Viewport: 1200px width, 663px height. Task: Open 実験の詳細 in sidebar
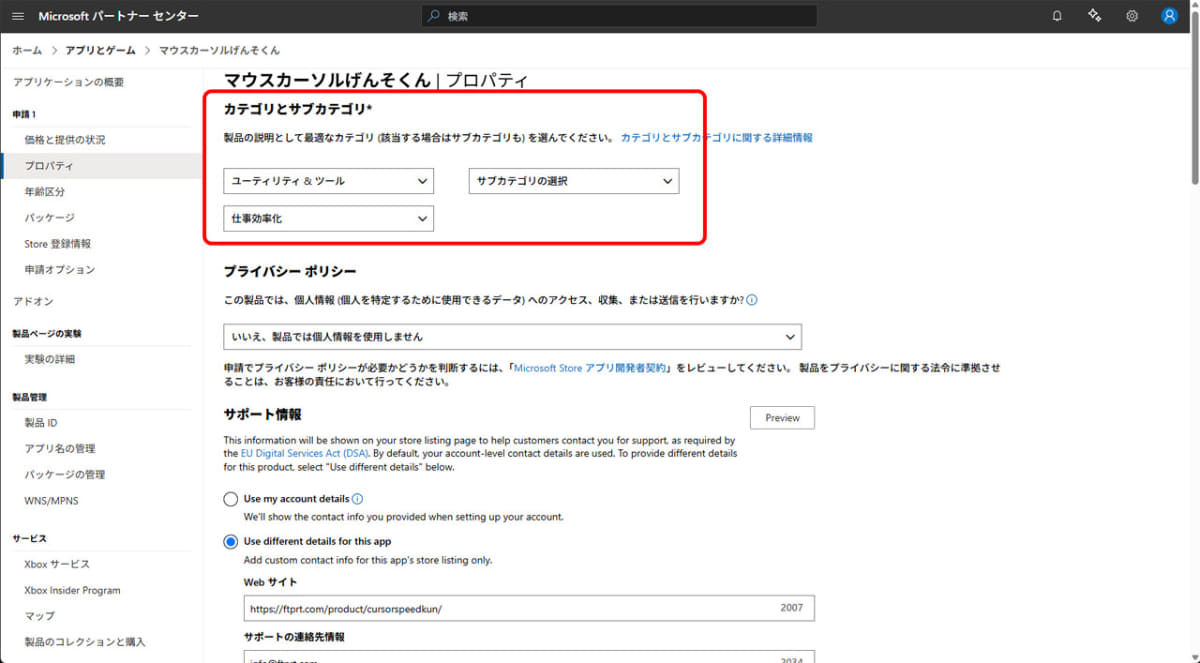tap(50, 359)
